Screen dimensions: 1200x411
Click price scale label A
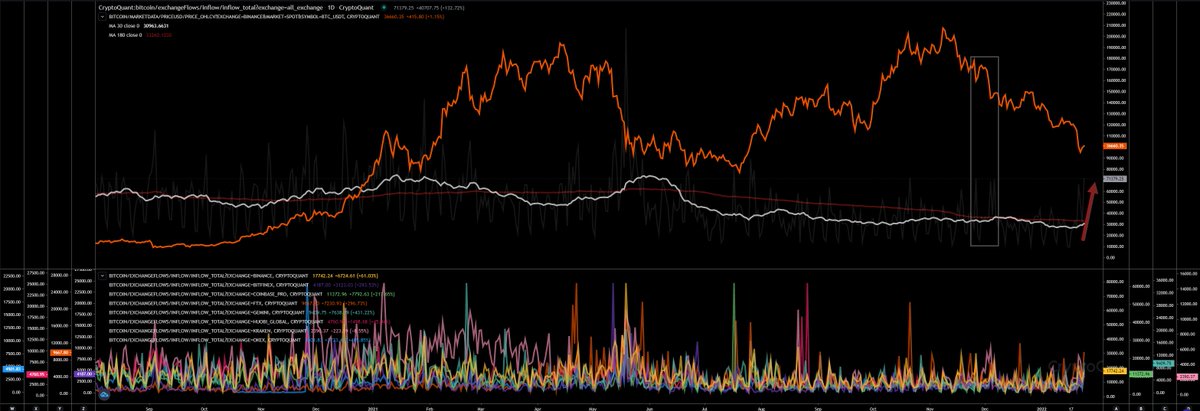pyautogui.click(x=1116, y=408)
